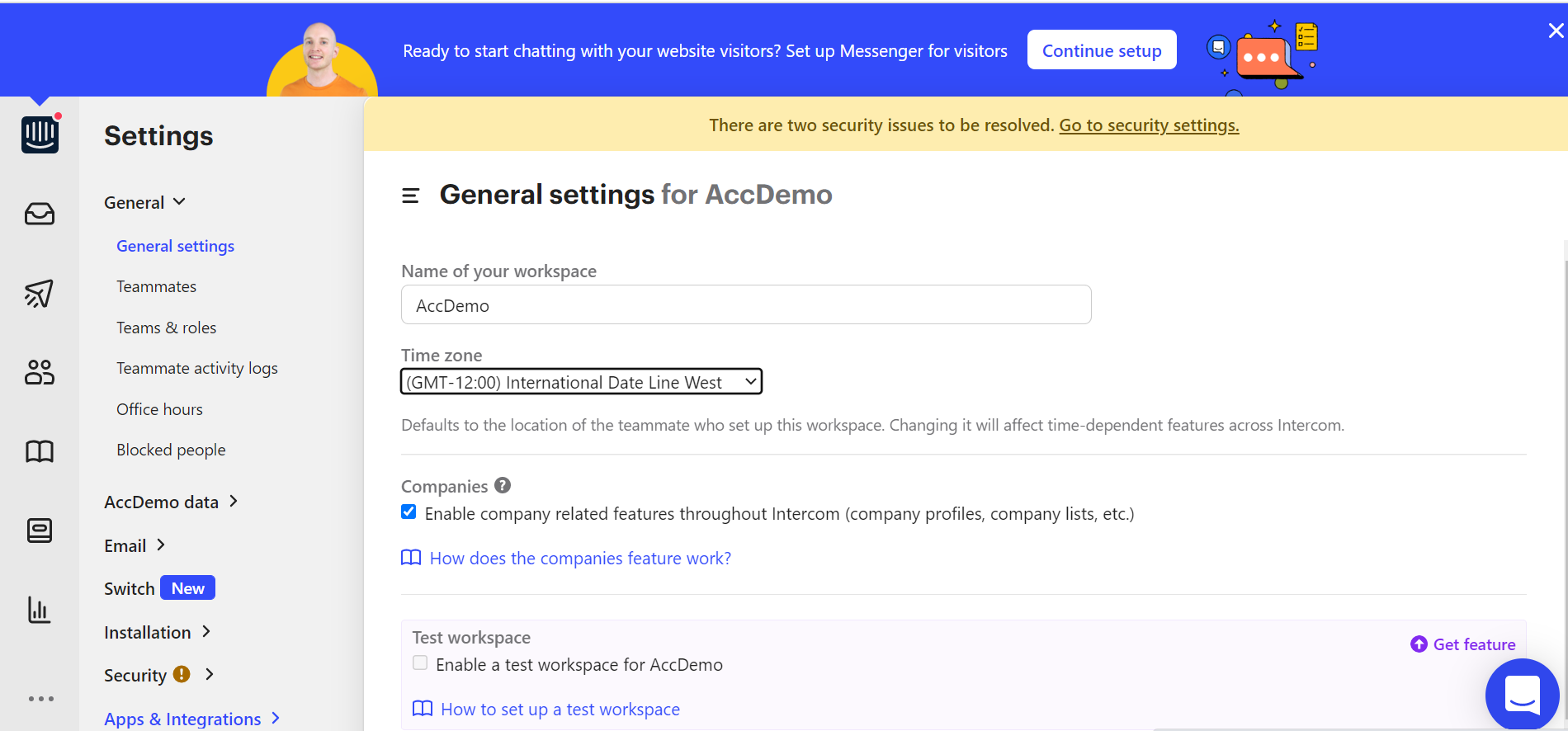This screenshot has height=731, width=1568.
Task: Follow Go to security settings link
Action: coord(1149,125)
